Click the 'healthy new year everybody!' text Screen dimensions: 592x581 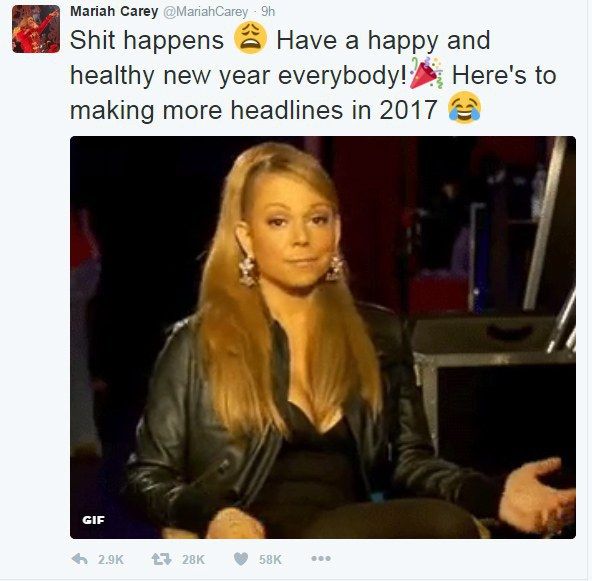[238, 76]
